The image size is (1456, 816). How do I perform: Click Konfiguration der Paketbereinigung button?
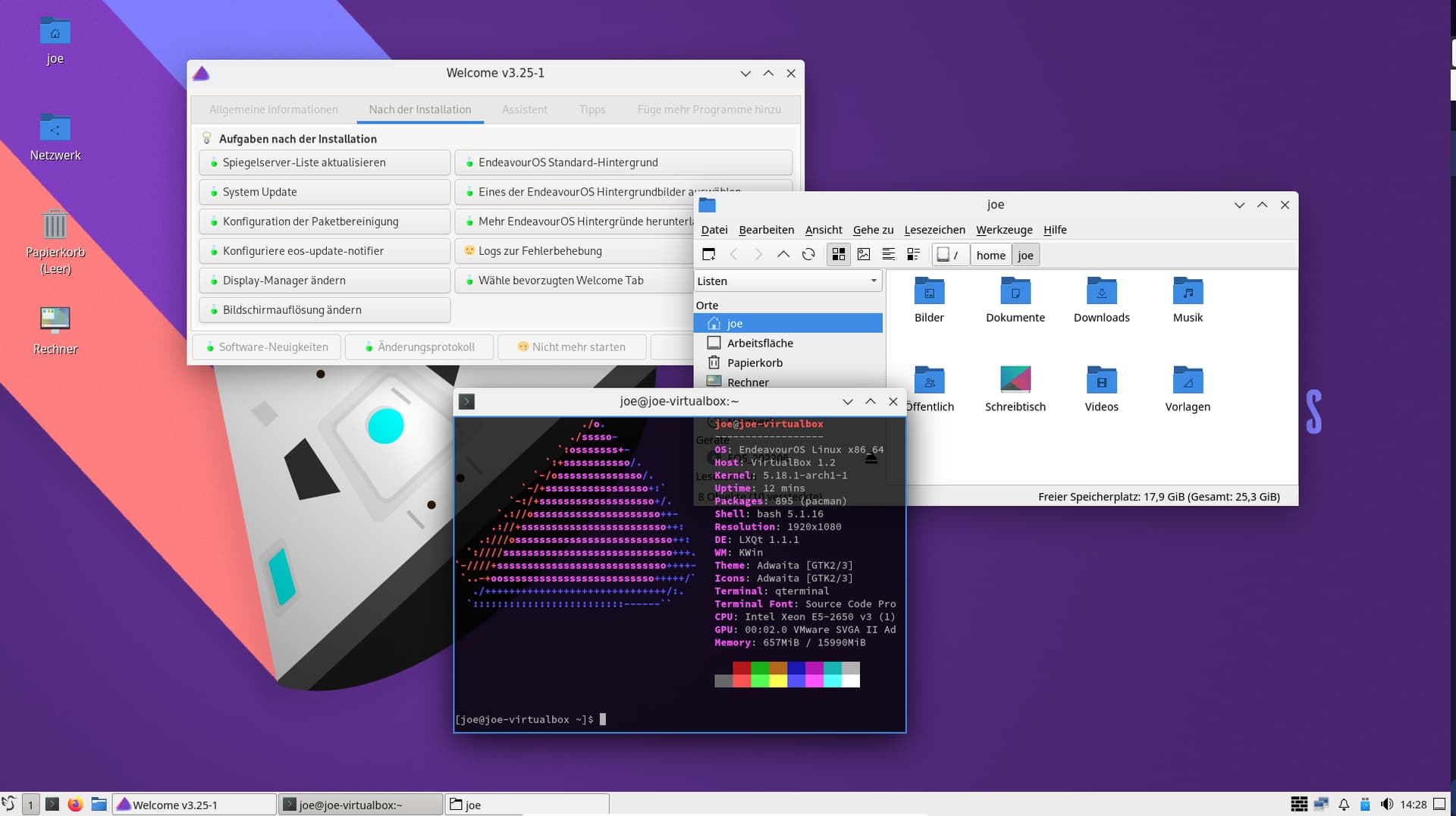pos(325,221)
